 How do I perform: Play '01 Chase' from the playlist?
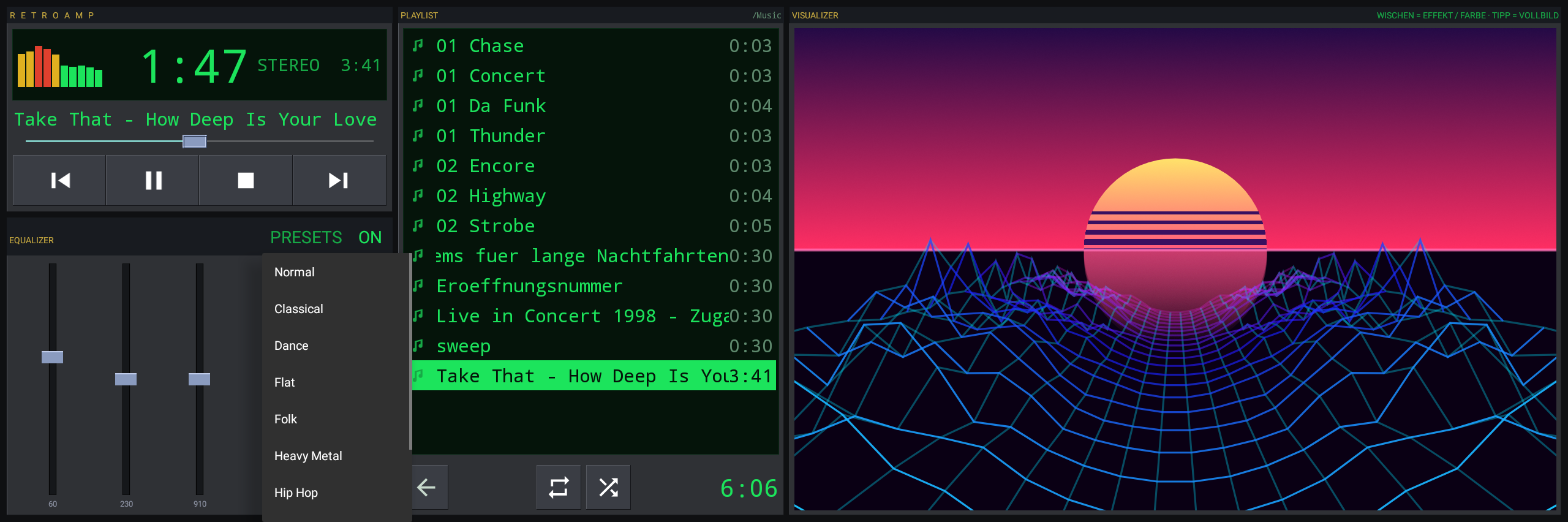[x=592, y=46]
